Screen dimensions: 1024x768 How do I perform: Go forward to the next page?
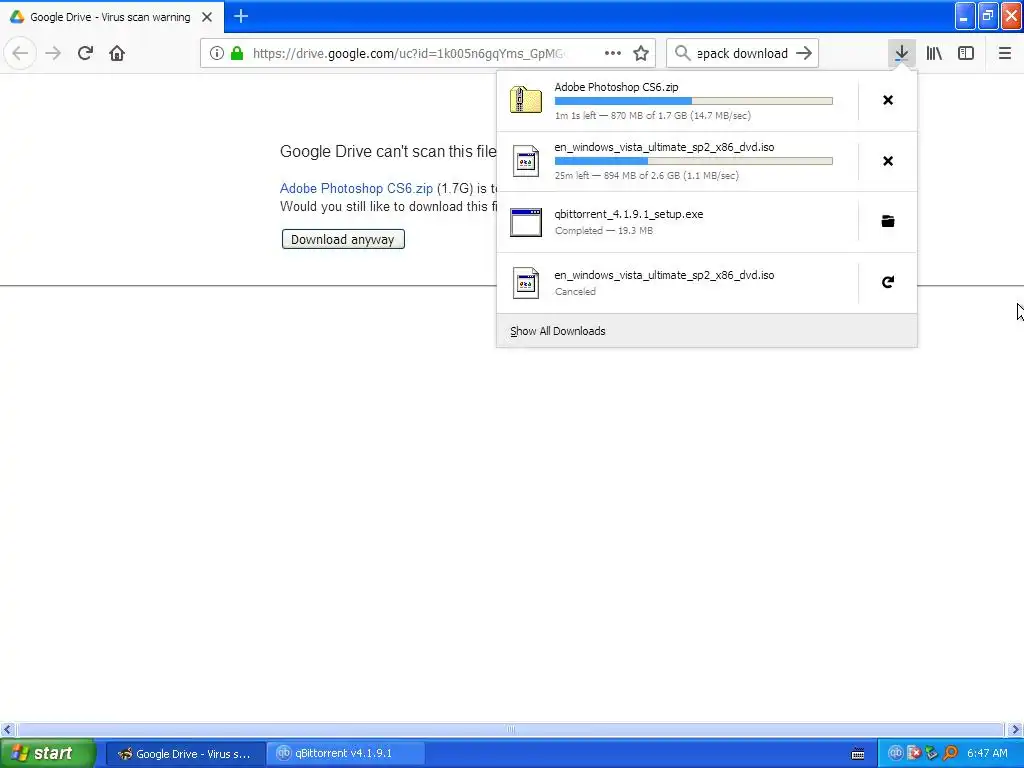pyautogui.click(x=53, y=53)
